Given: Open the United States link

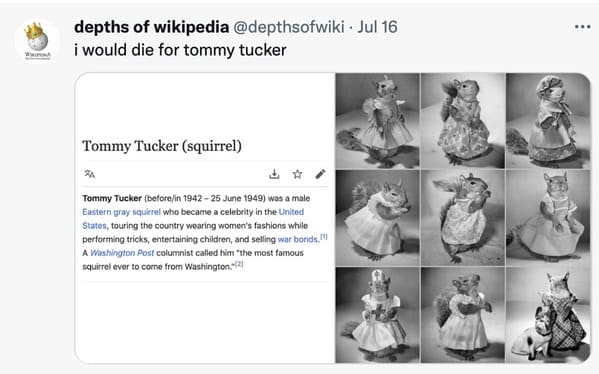Looking at the screenshot, I should click(193, 219).
